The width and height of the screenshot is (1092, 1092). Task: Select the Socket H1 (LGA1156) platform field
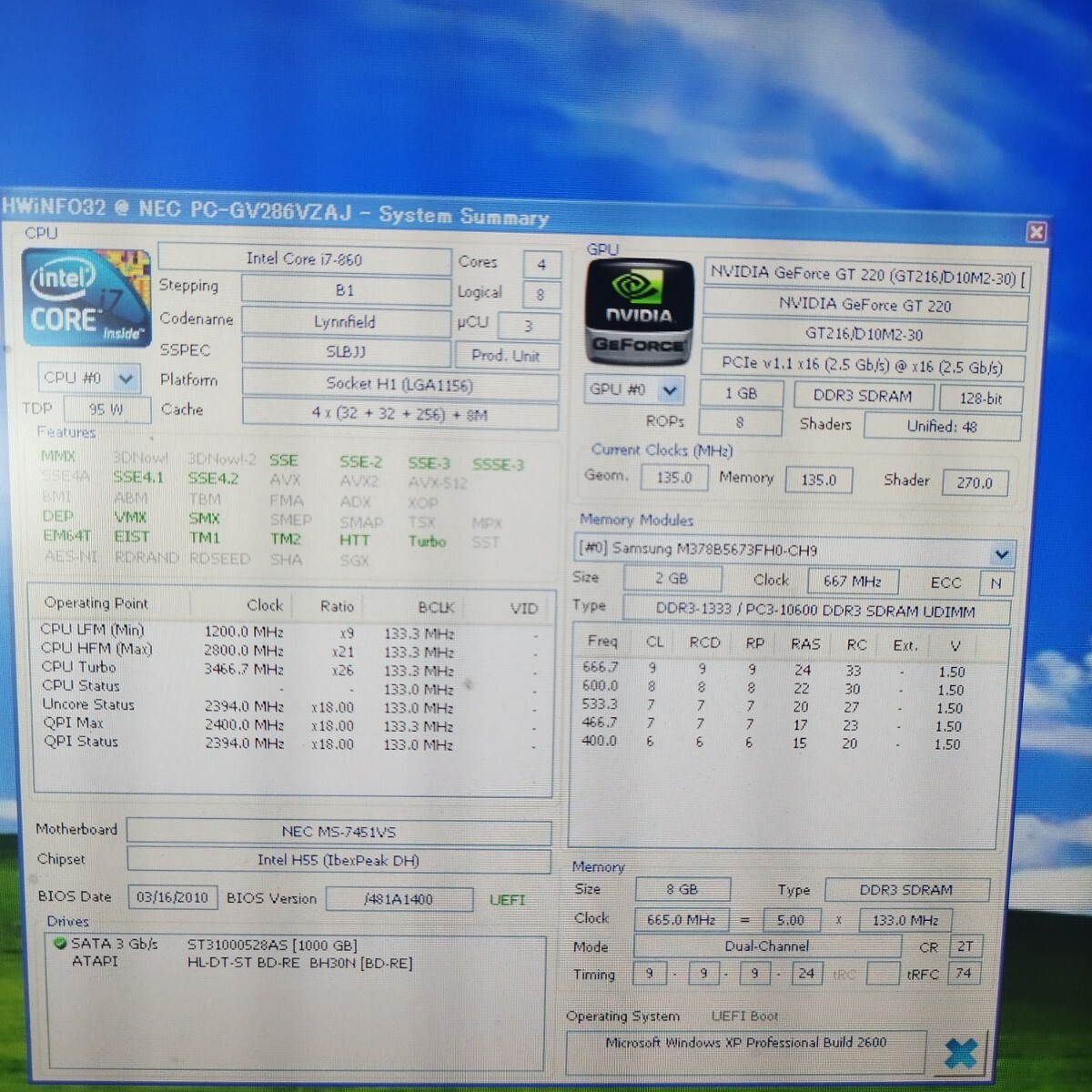(399, 384)
